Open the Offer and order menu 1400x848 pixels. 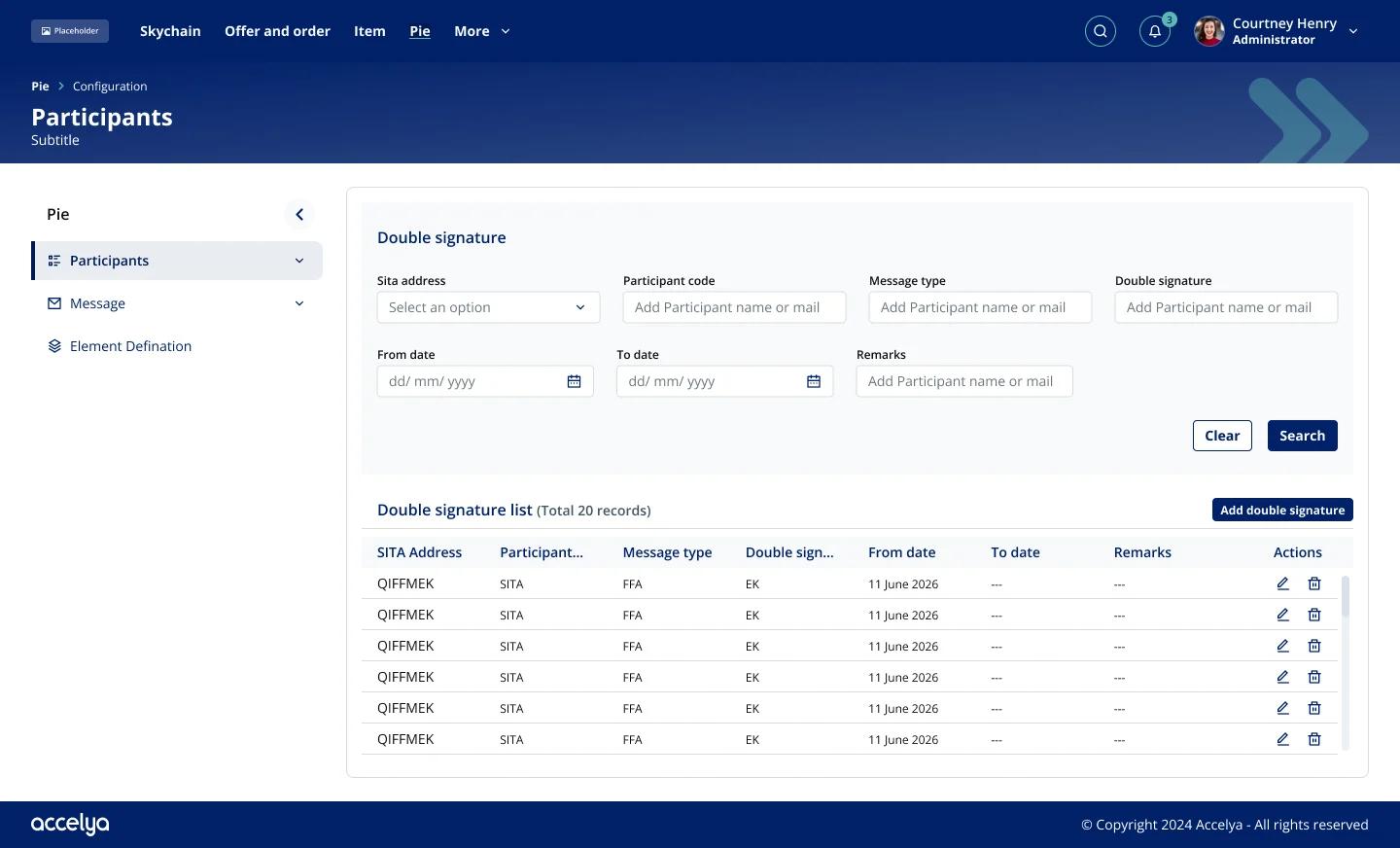(x=277, y=31)
